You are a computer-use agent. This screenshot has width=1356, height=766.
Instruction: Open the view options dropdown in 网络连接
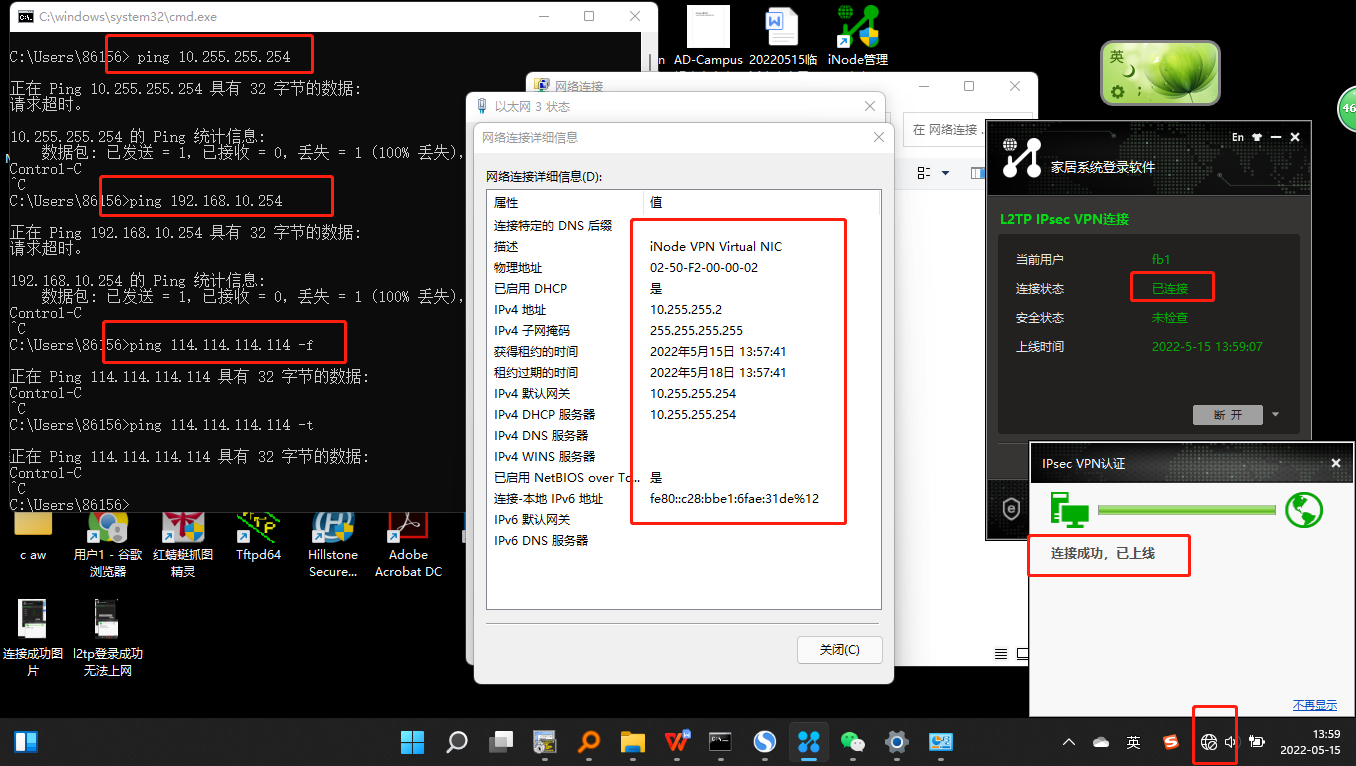point(945,173)
